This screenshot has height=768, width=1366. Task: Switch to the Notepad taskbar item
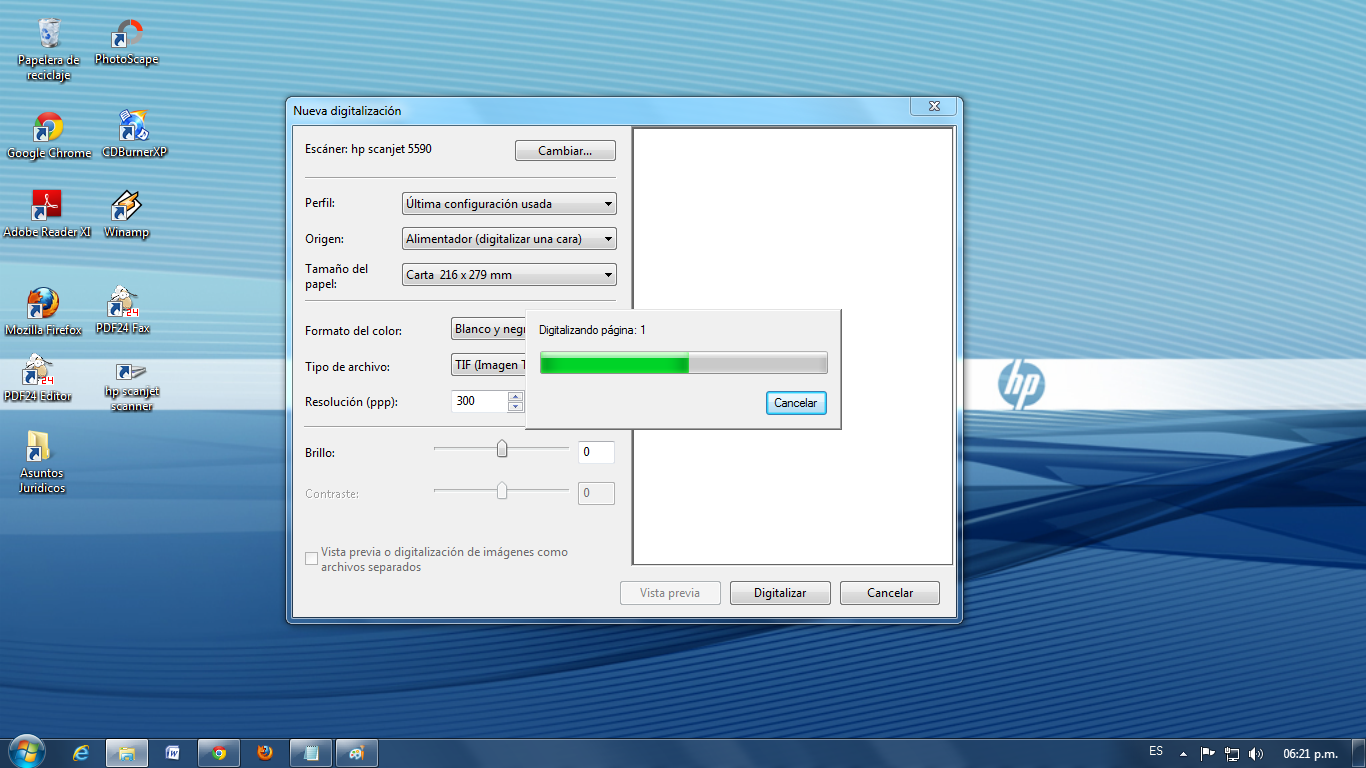click(311, 753)
